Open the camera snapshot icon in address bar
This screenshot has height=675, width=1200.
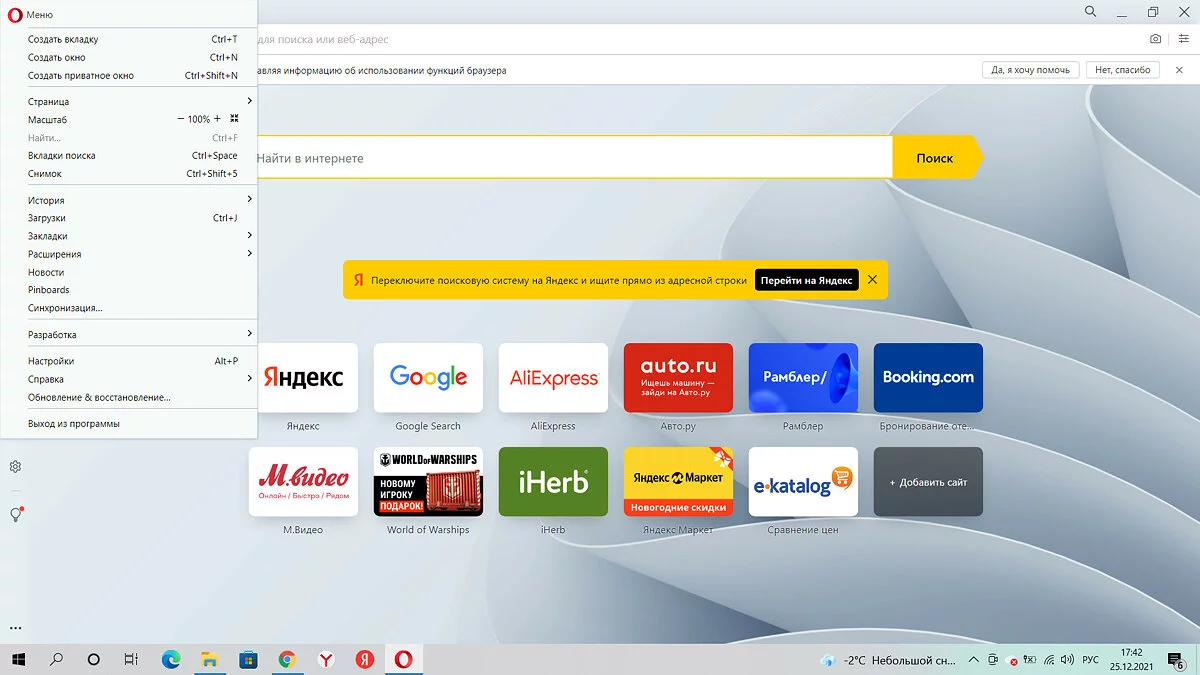[x=1155, y=39]
